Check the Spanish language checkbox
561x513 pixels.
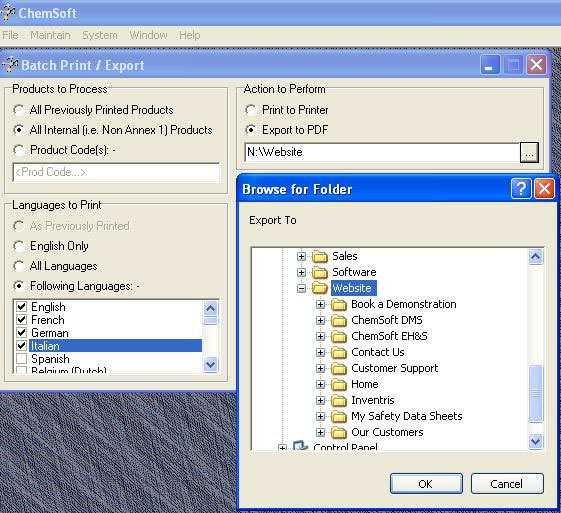[x=21, y=358]
